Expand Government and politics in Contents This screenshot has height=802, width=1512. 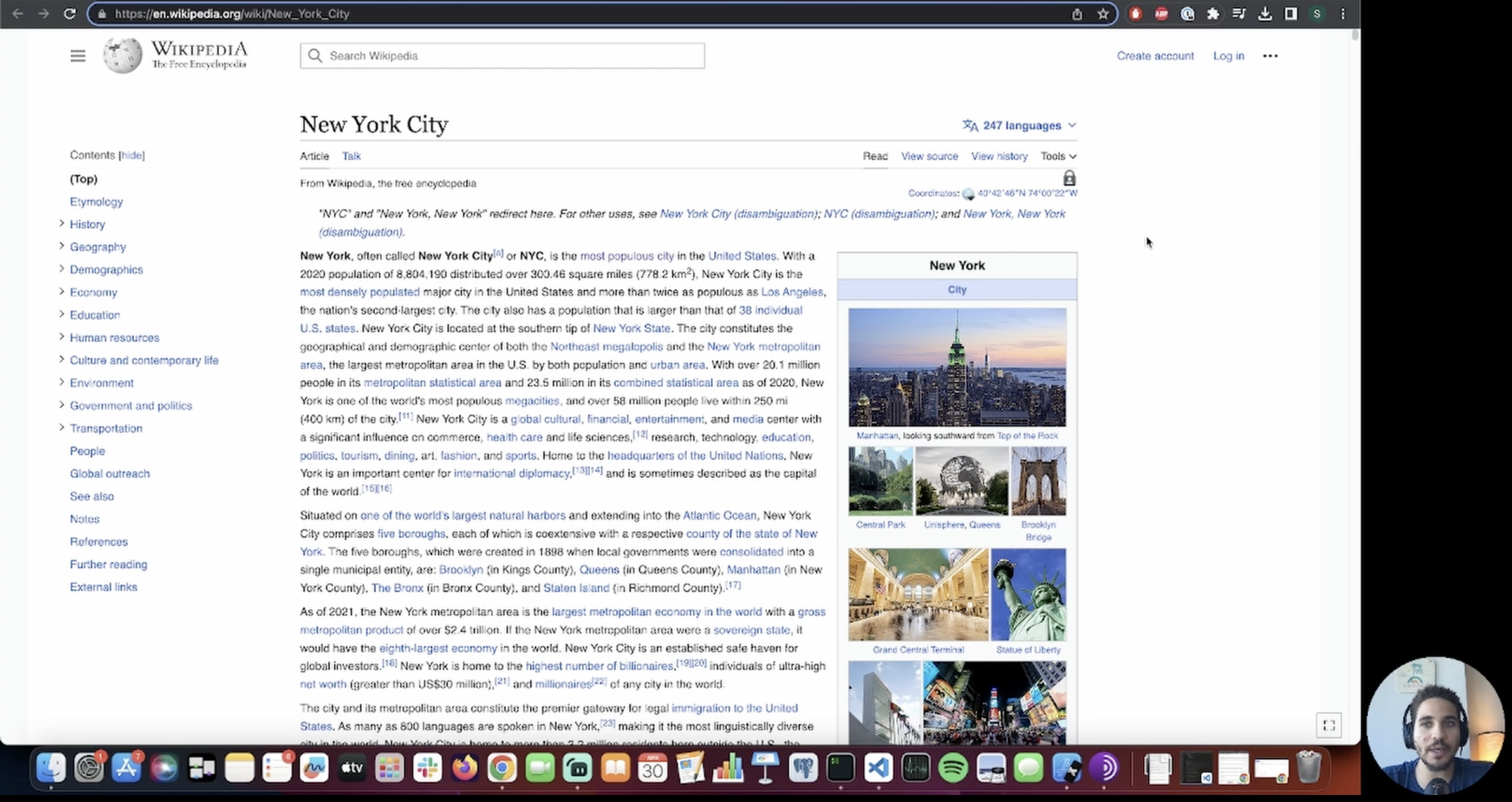pyautogui.click(x=62, y=405)
